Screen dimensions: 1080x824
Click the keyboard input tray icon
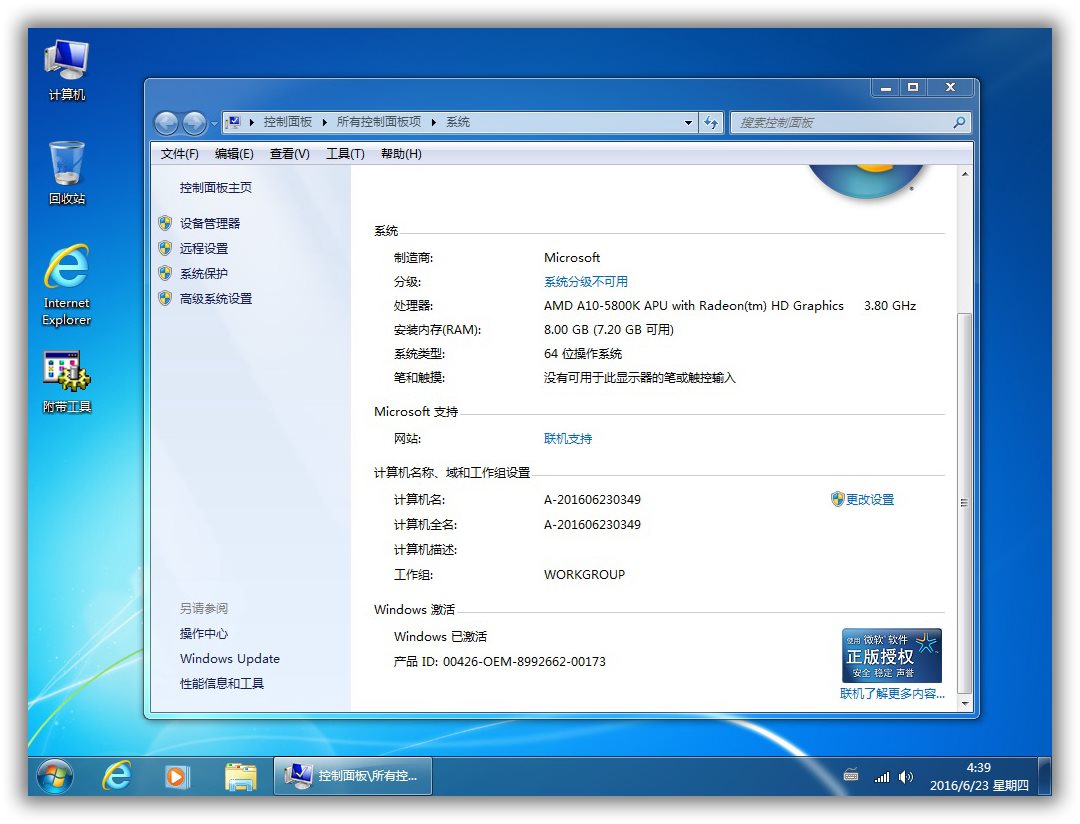click(x=851, y=775)
